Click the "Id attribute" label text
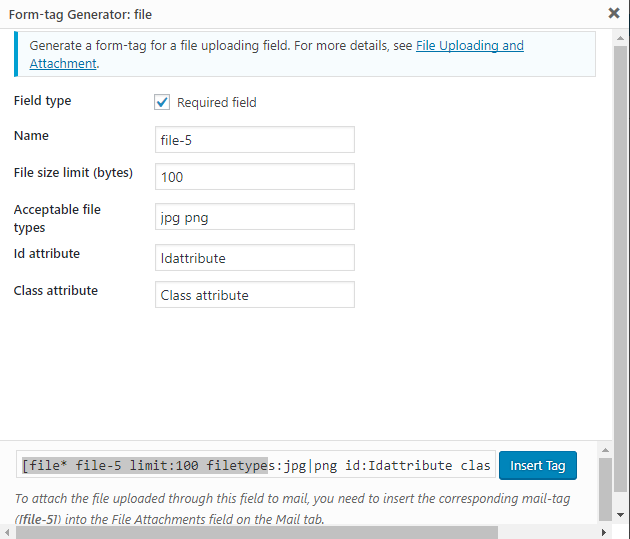The width and height of the screenshot is (630, 539). point(47,254)
